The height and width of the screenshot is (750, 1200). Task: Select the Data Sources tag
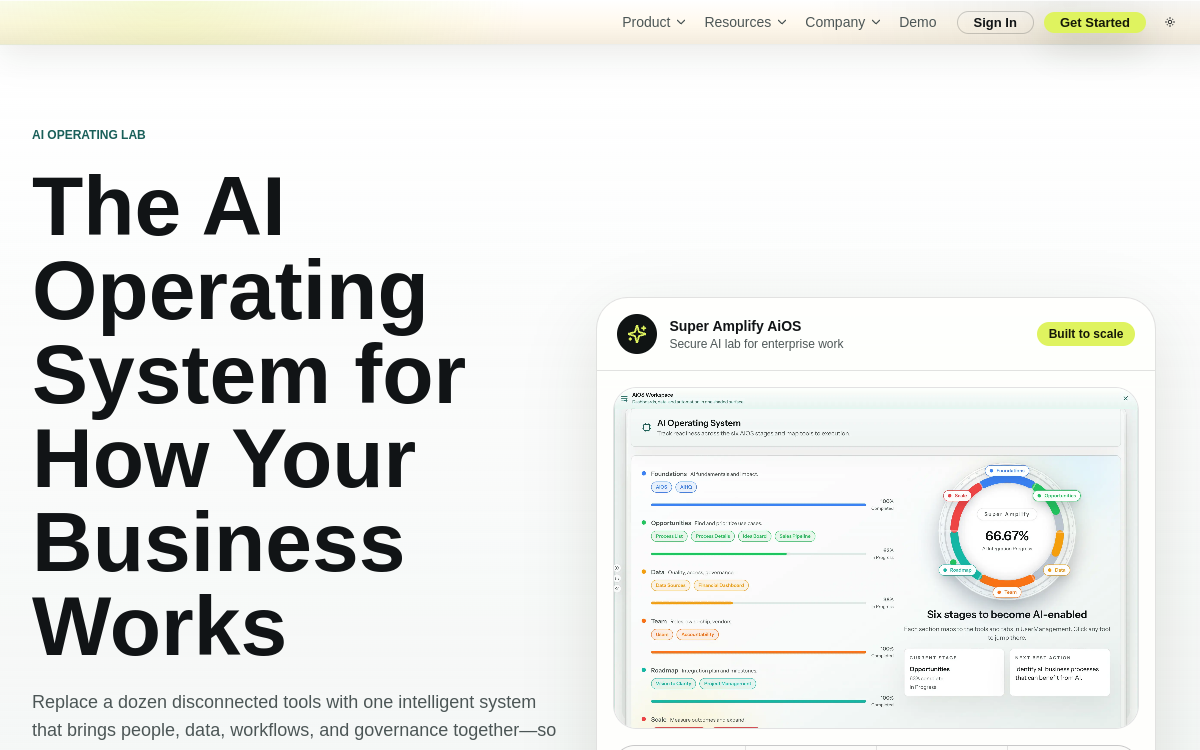pos(670,585)
